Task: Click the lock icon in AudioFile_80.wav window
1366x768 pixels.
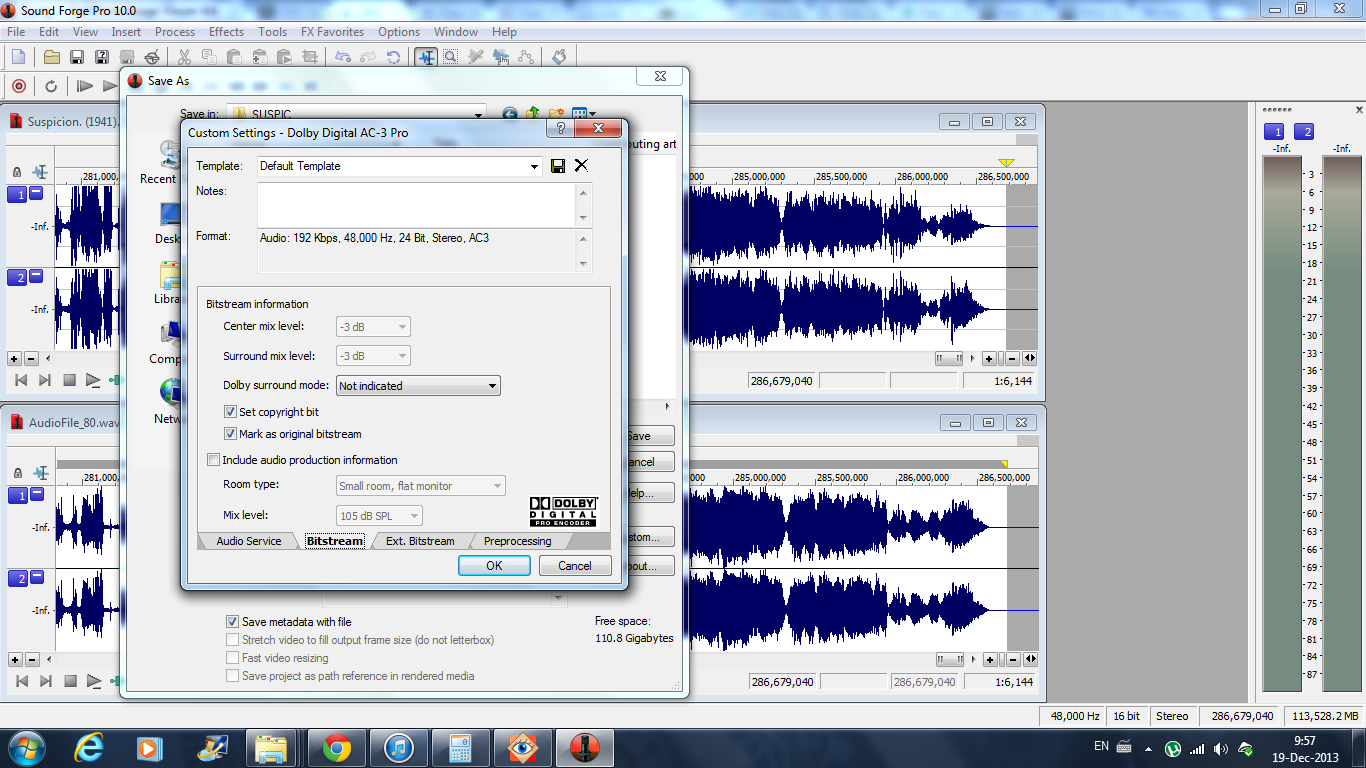Action: click(x=18, y=473)
